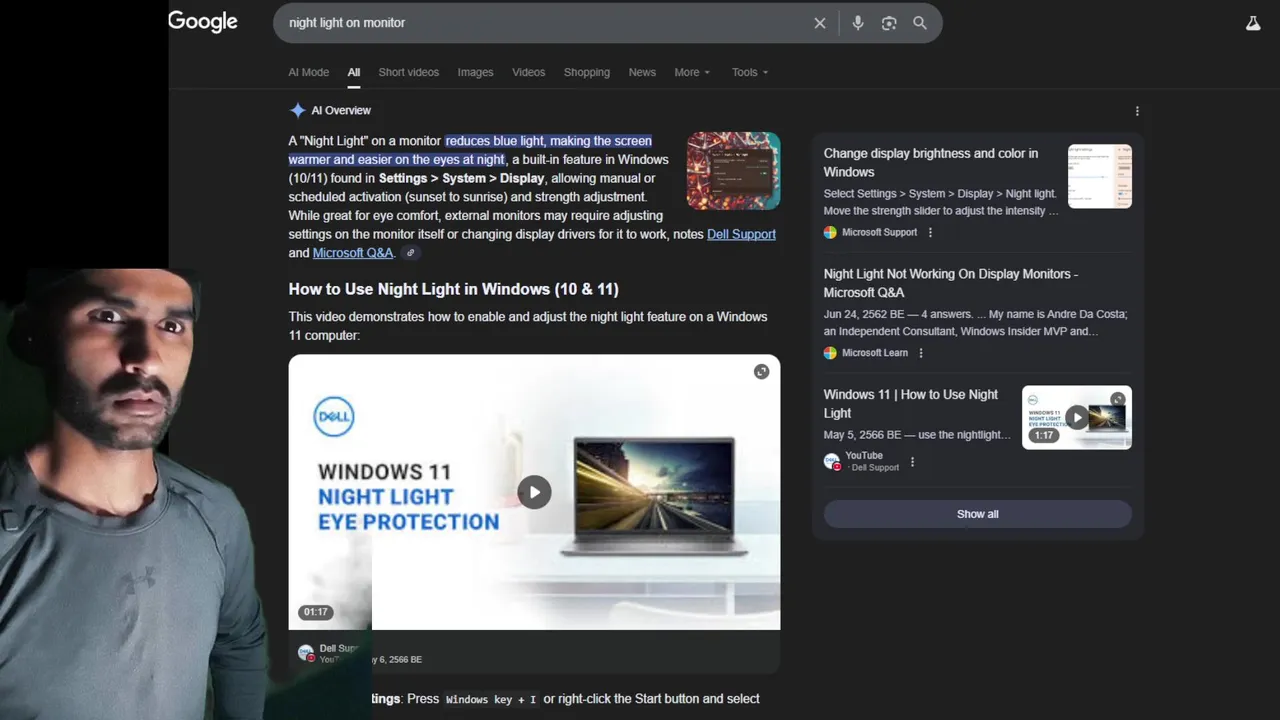
Task: Click the 1:17 badge on small thumbnail
Action: point(1044,435)
